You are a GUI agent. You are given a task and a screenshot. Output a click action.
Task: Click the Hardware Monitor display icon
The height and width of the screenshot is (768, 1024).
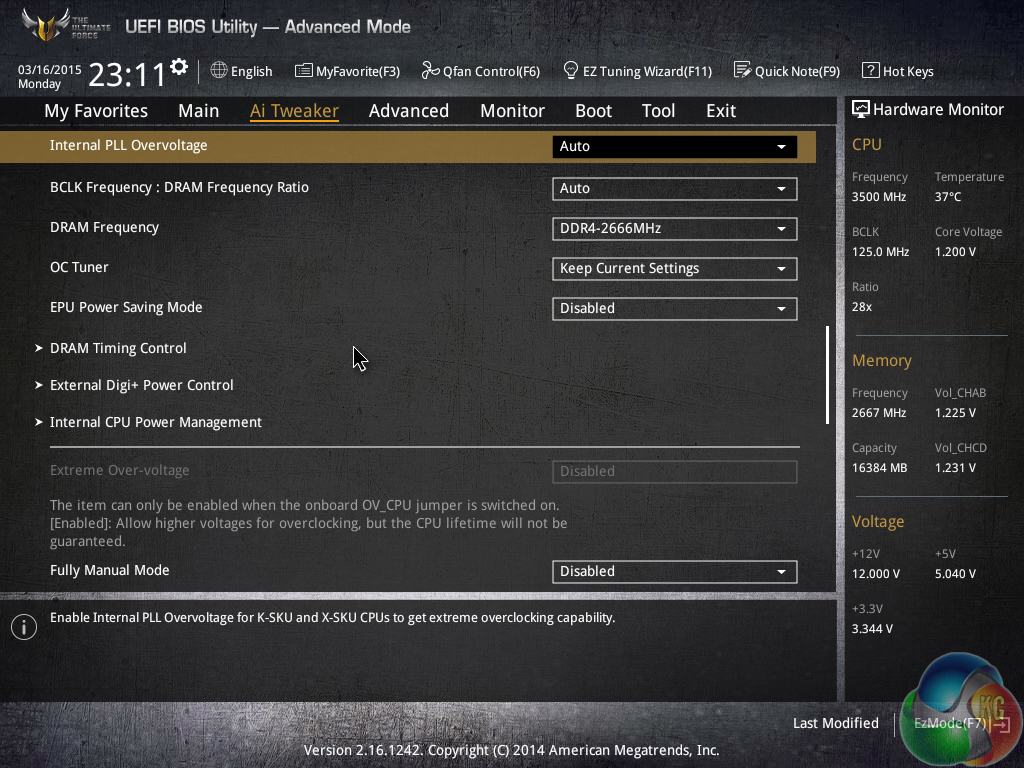[x=861, y=110]
